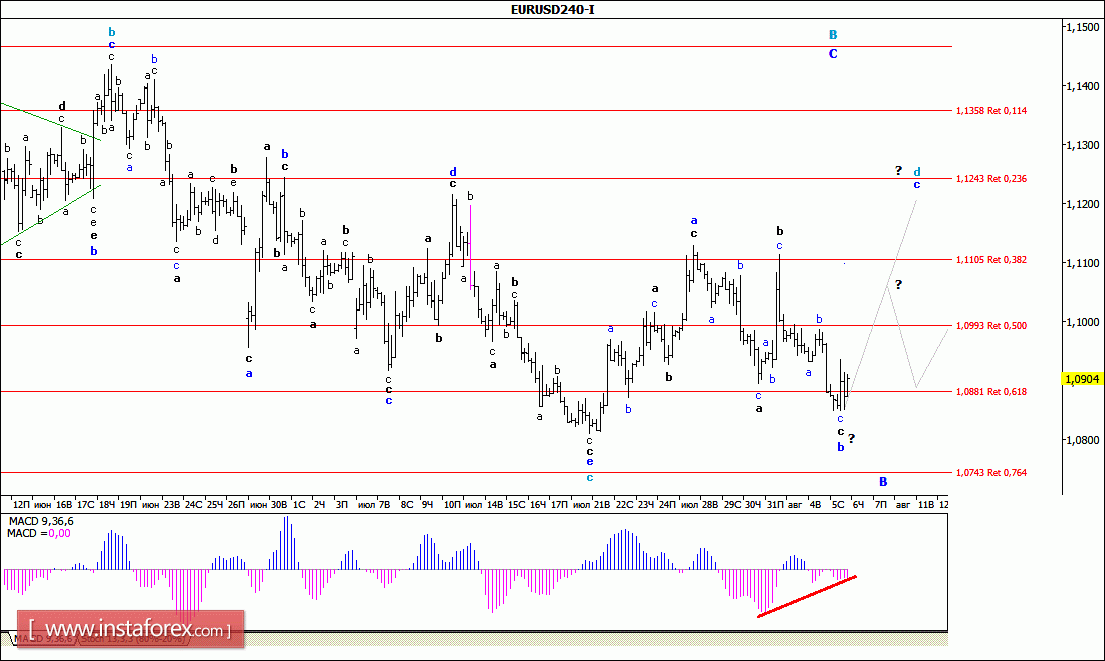Select the 1,0881 Ret 0,618 Fibonacci label

click(x=991, y=391)
